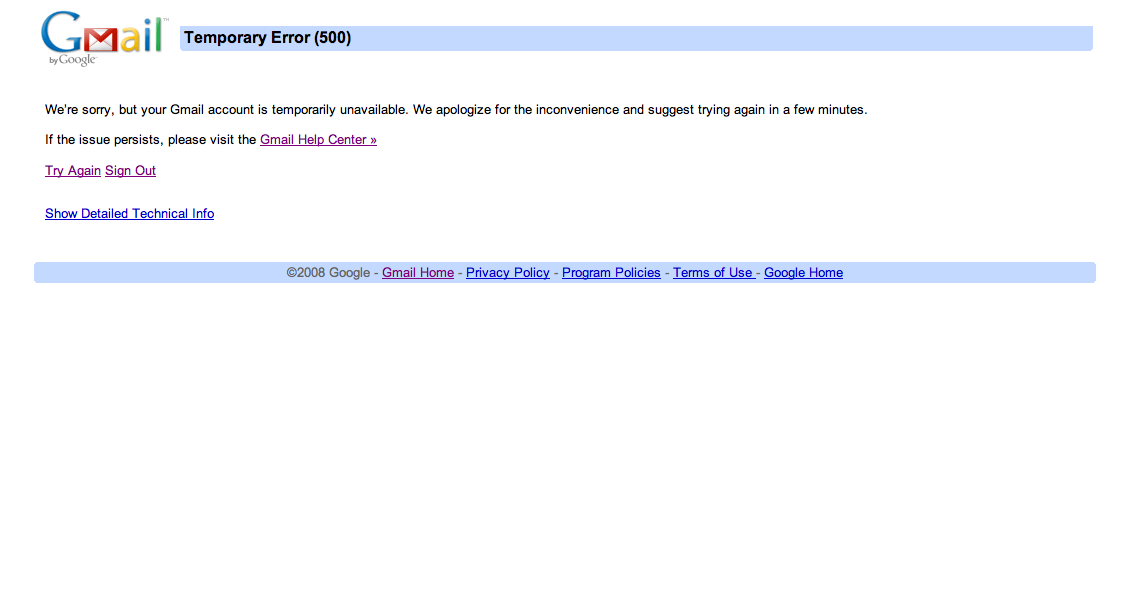Navigate to Google Home from footer
This screenshot has width=1129, height=606.
click(x=803, y=273)
